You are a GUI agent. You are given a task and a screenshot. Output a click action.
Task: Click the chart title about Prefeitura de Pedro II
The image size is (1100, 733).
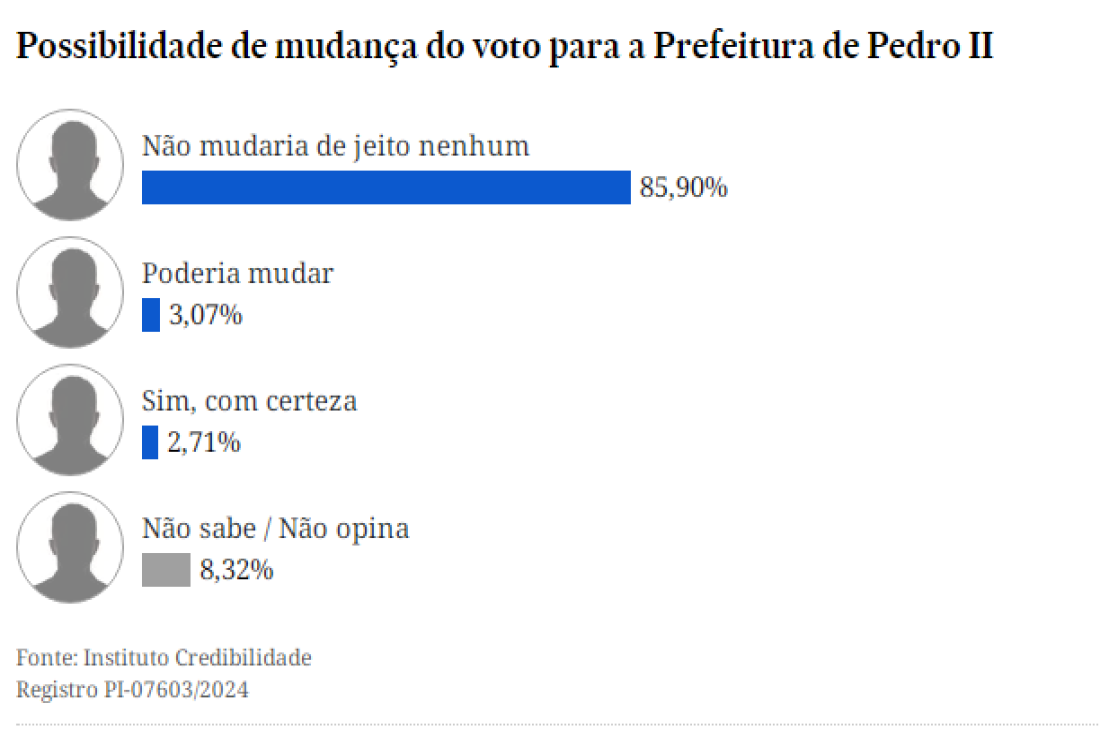(x=505, y=46)
